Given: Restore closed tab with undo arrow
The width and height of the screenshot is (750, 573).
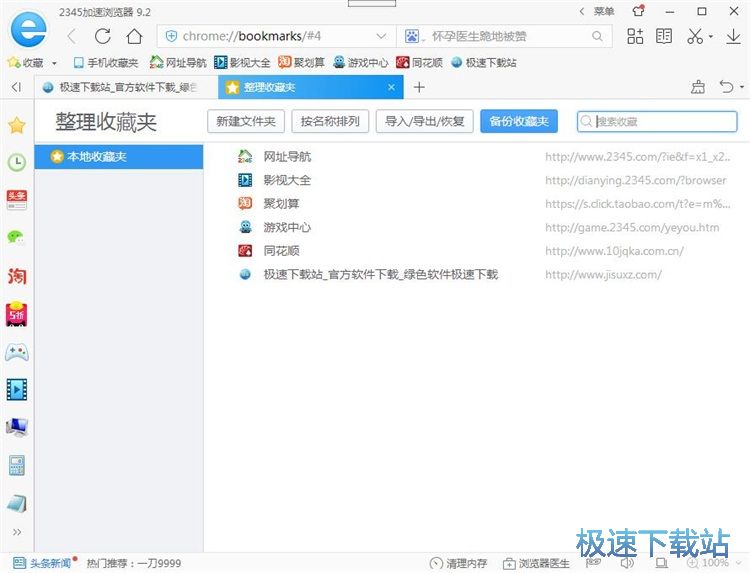Looking at the screenshot, I should (726, 87).
